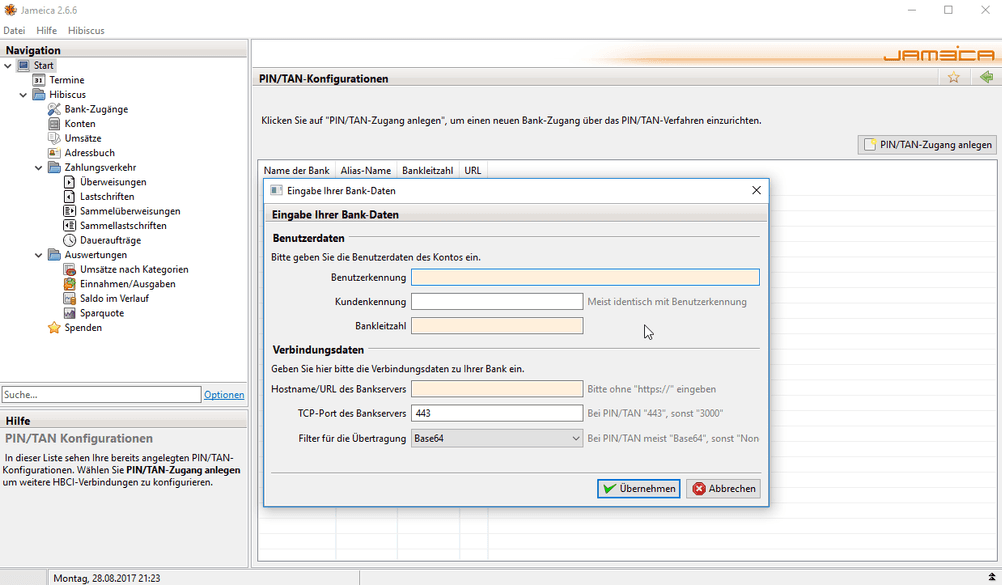1002x585 pixels.
Task: Focus the Kundenkennung input field
Action: [497, 302]
